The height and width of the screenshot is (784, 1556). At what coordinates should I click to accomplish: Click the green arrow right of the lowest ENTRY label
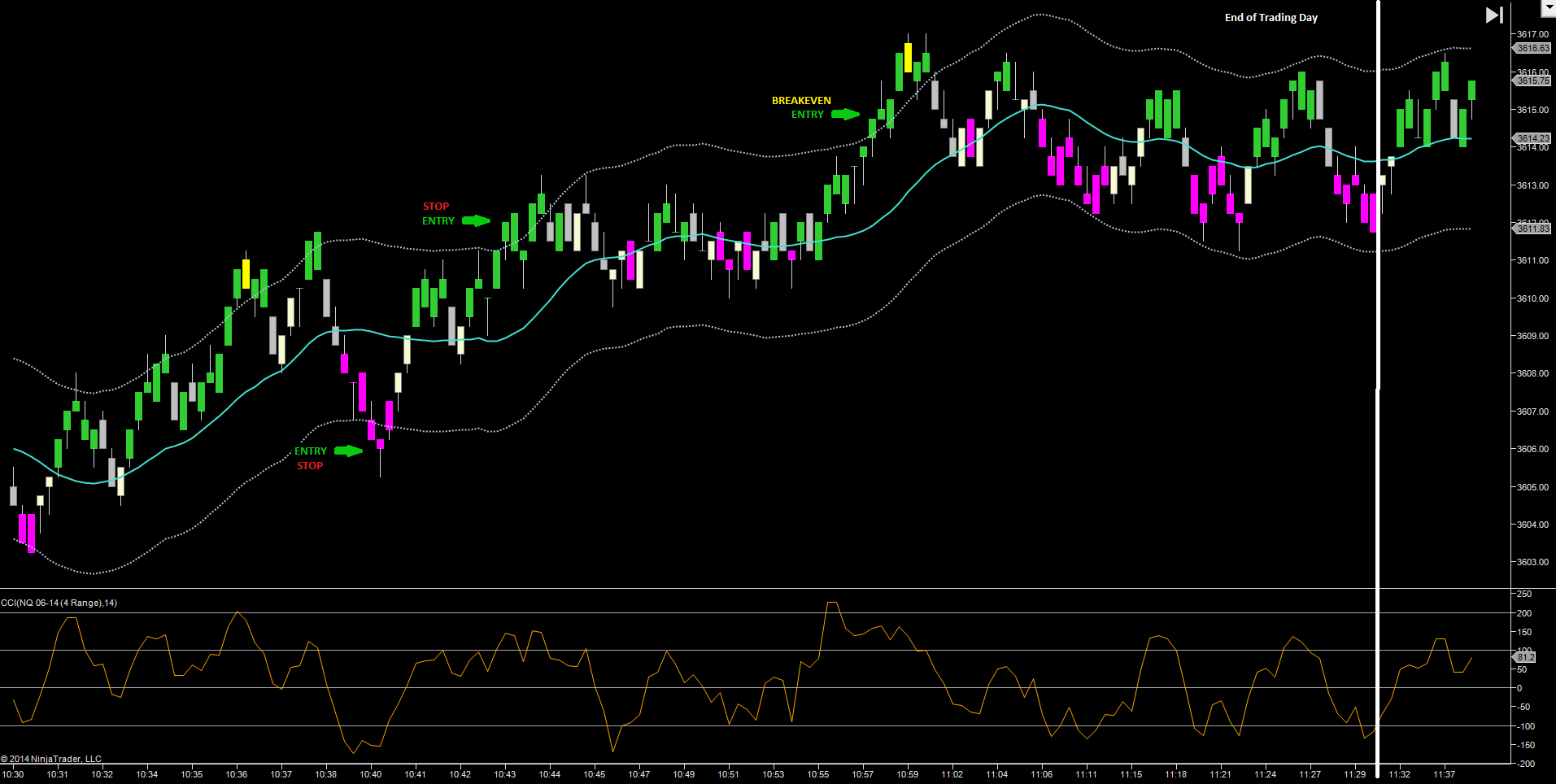coord(349,451)
